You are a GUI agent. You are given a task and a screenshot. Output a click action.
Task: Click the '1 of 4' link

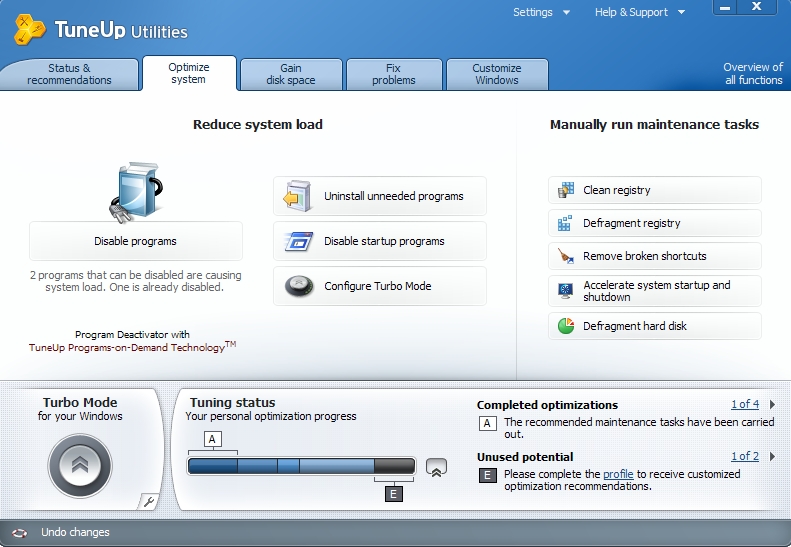coord(745,404)
